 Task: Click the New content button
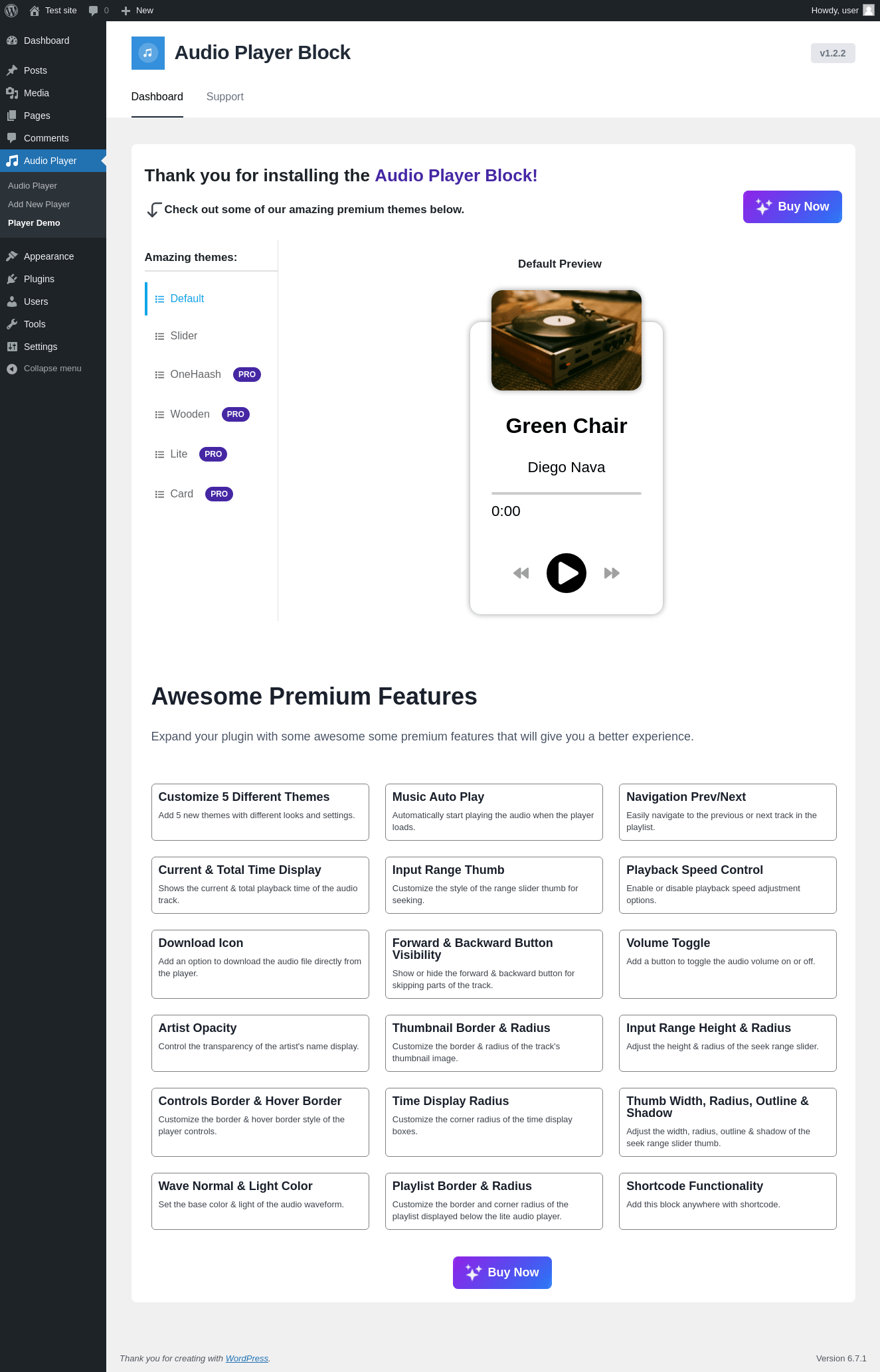(137, 11)
